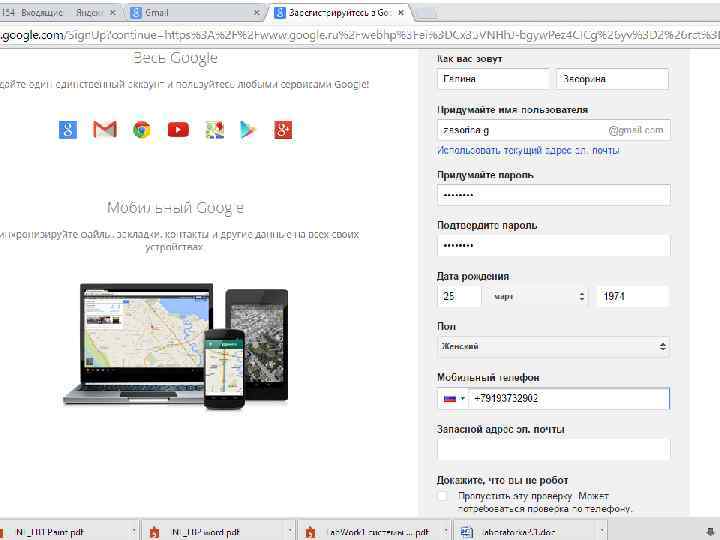Open the gender dropdown showing Женский

click(x=553, y=347)
